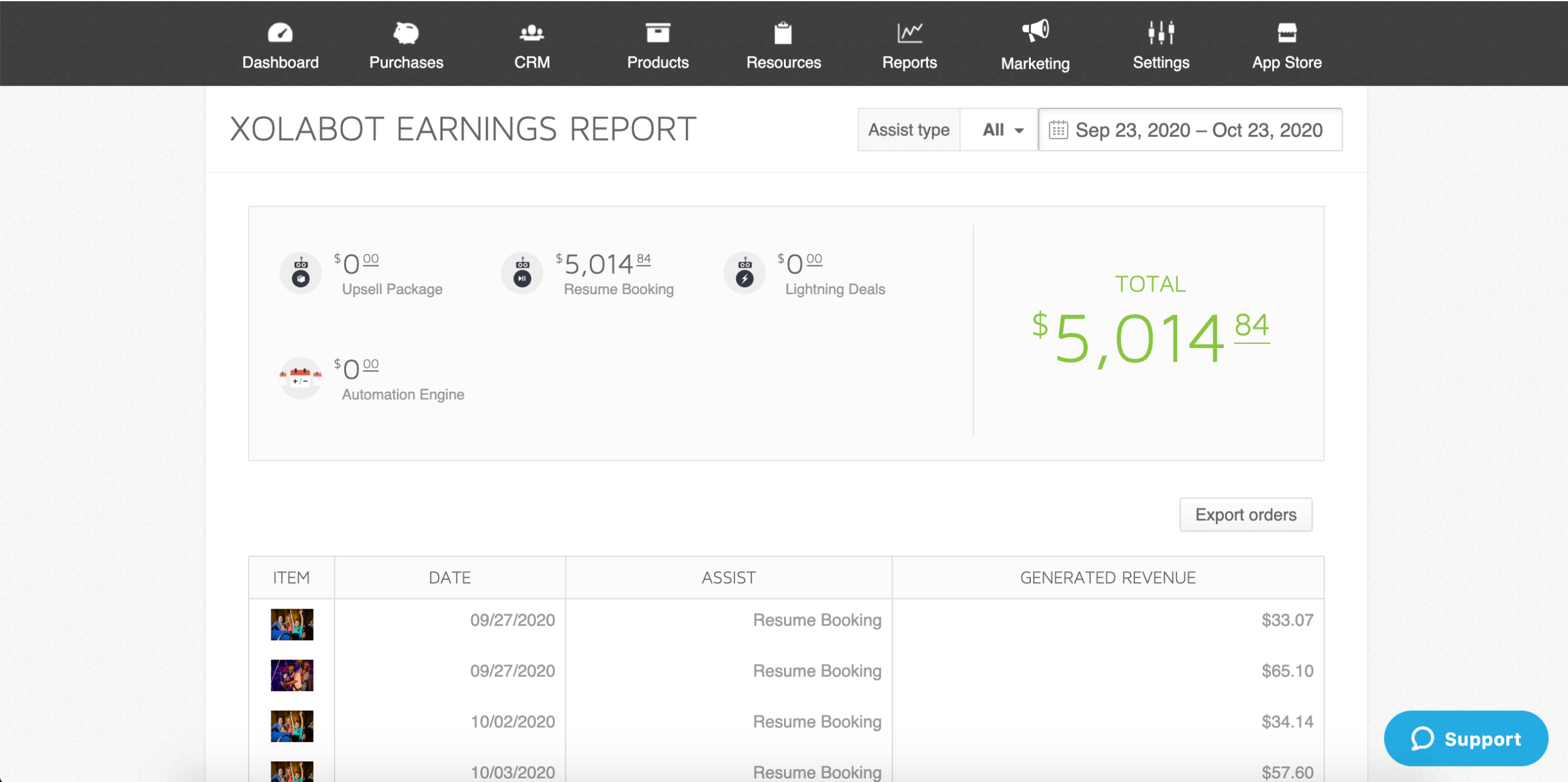Click the Dashboard gauge icon
1568x782 pixels.
point(280,32)
